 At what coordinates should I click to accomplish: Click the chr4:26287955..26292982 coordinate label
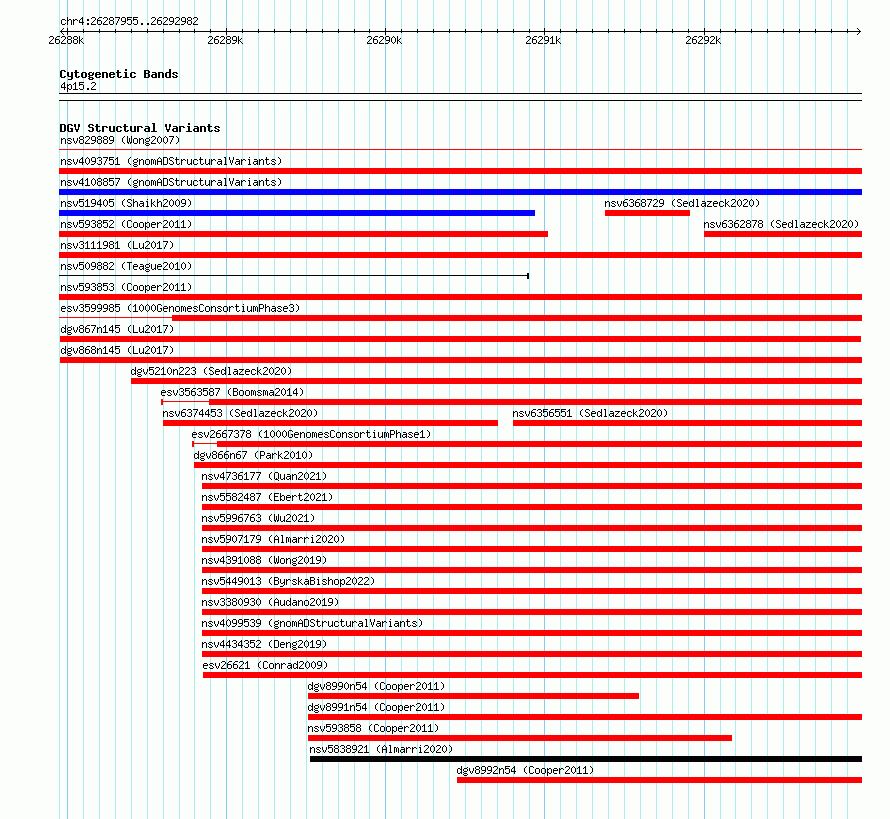[129, 21]
